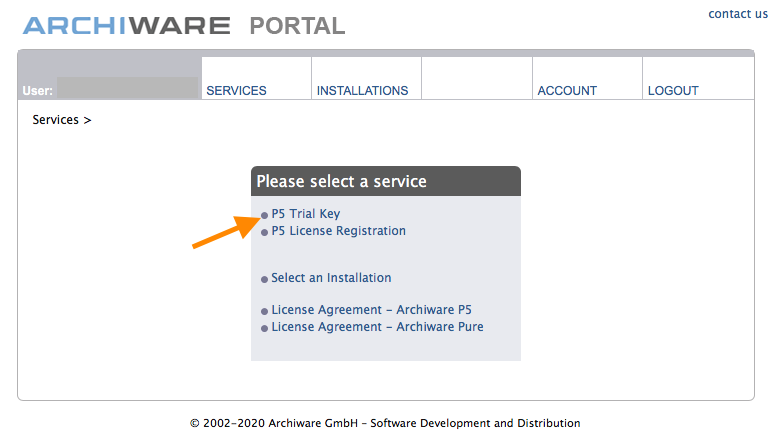775x443 pixels.
Task: View License Agreement – Archiware P5
Action: pyautogui.click(x=371, y=310)
